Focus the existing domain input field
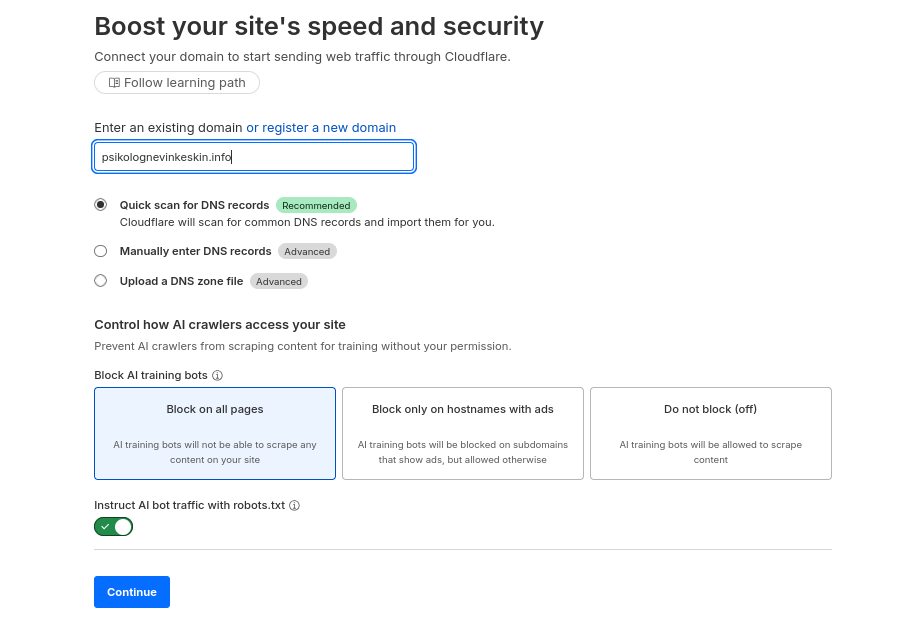The image size is (903, 642). click(254, 157)
